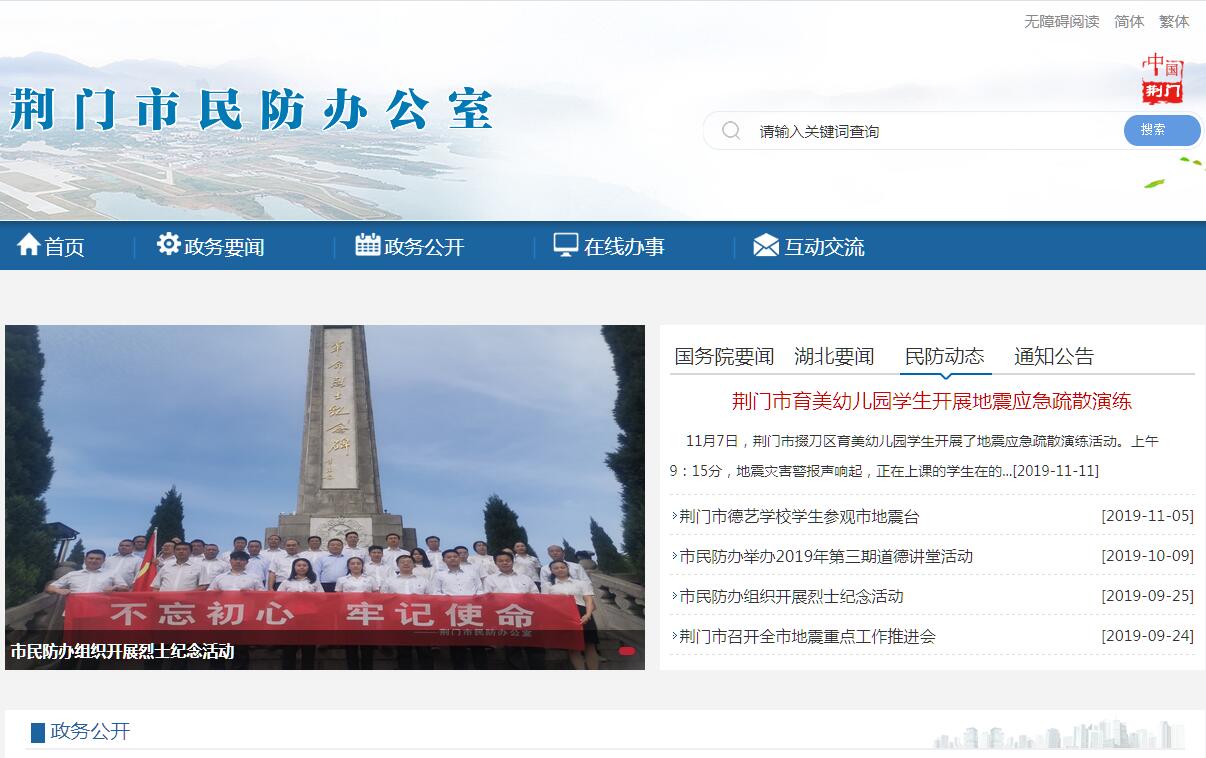Image resolution: width=1206 pixels, height=758 pixels.
Task: Click the red carousel indicator dot
Action: [627, 651]
